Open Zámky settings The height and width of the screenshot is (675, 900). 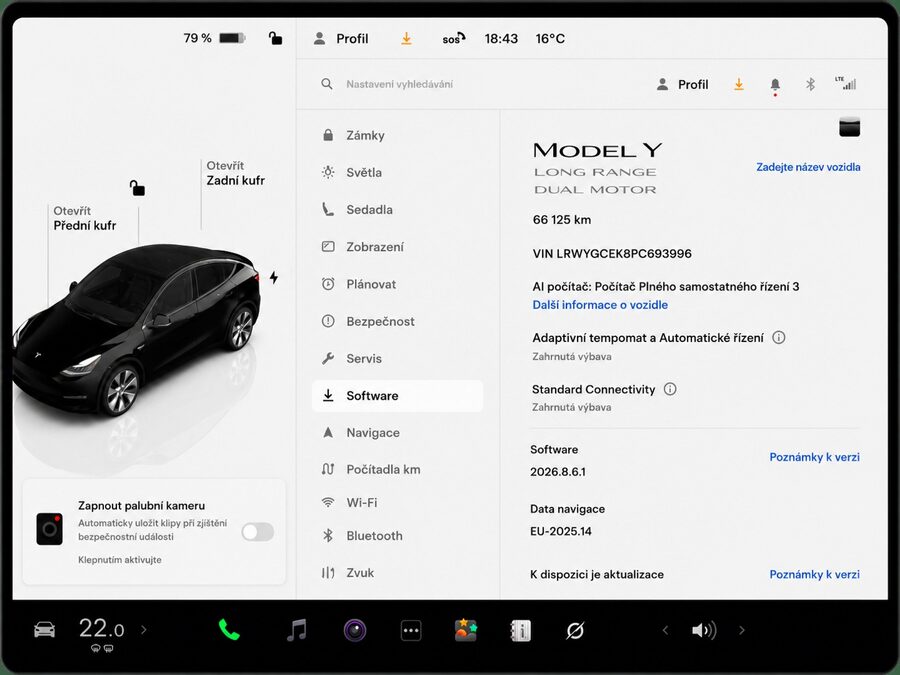pos(397,135)
